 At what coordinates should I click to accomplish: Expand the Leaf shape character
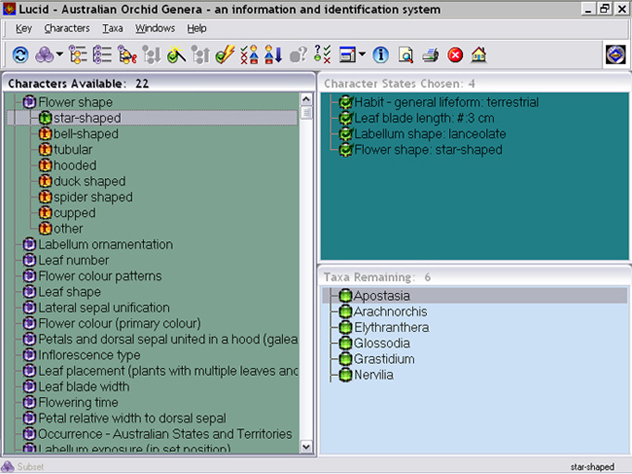[29, 292]
